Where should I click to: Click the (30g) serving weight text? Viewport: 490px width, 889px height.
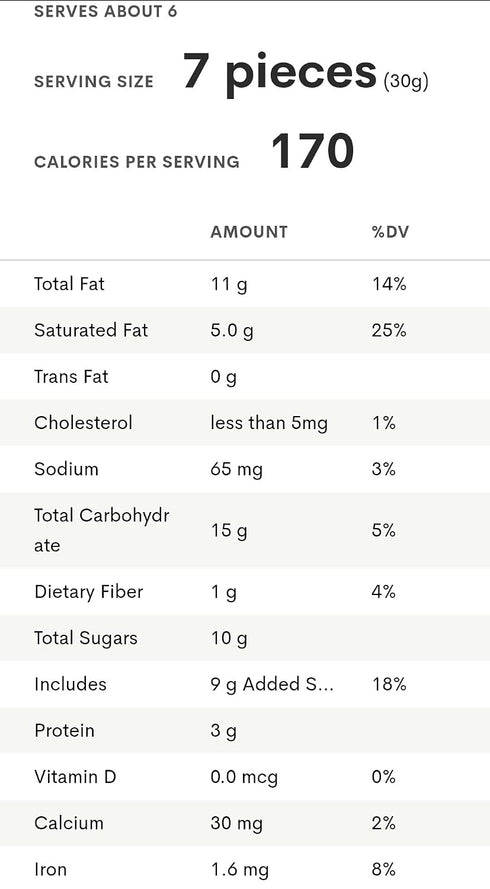(406, 82)
